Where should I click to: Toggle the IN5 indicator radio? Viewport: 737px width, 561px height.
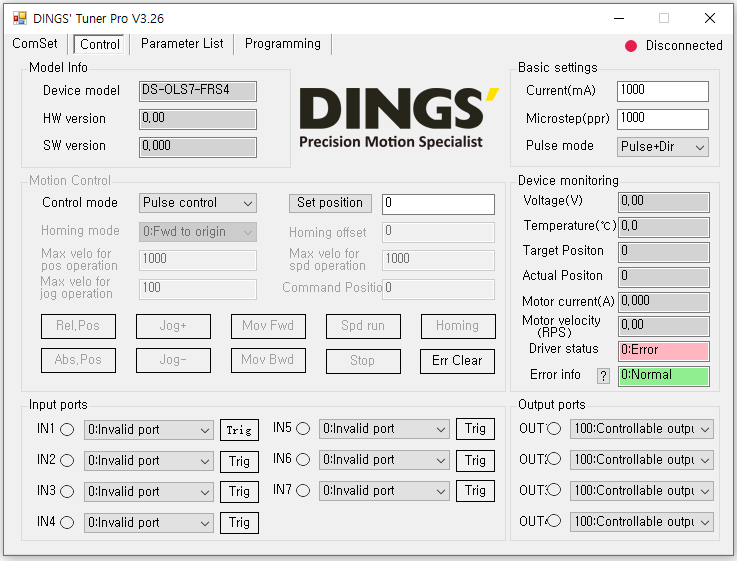[303, 429]
